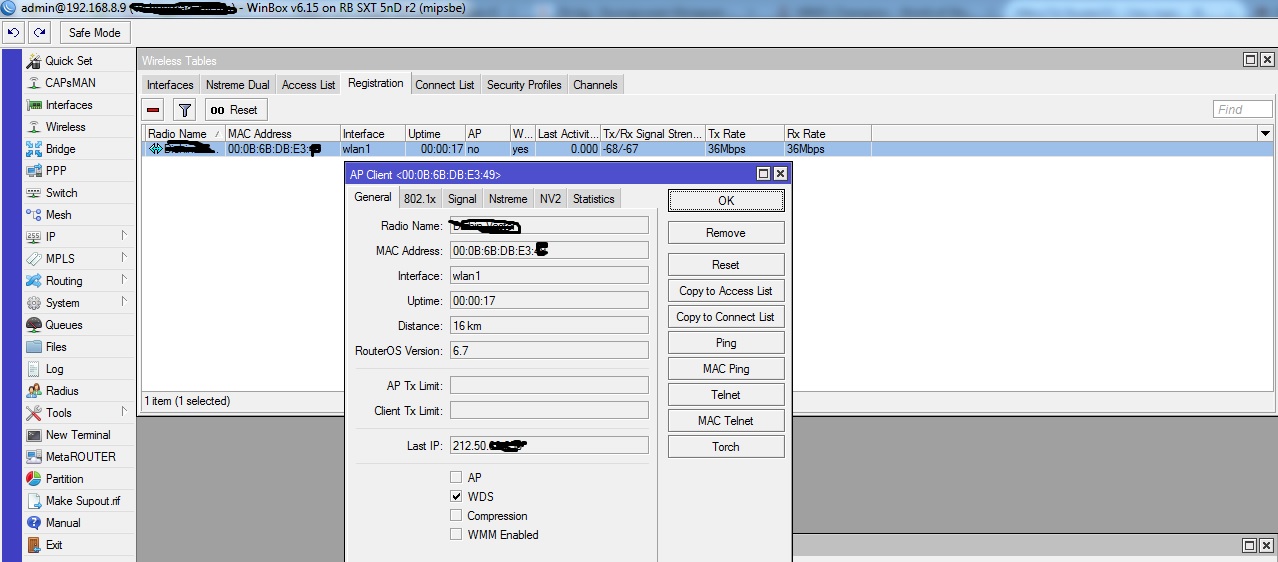Image resolution: width=1278 pixels, height=562 pixels.
Task: Click the funnel filter icon
Action: [x=185, y=110]
